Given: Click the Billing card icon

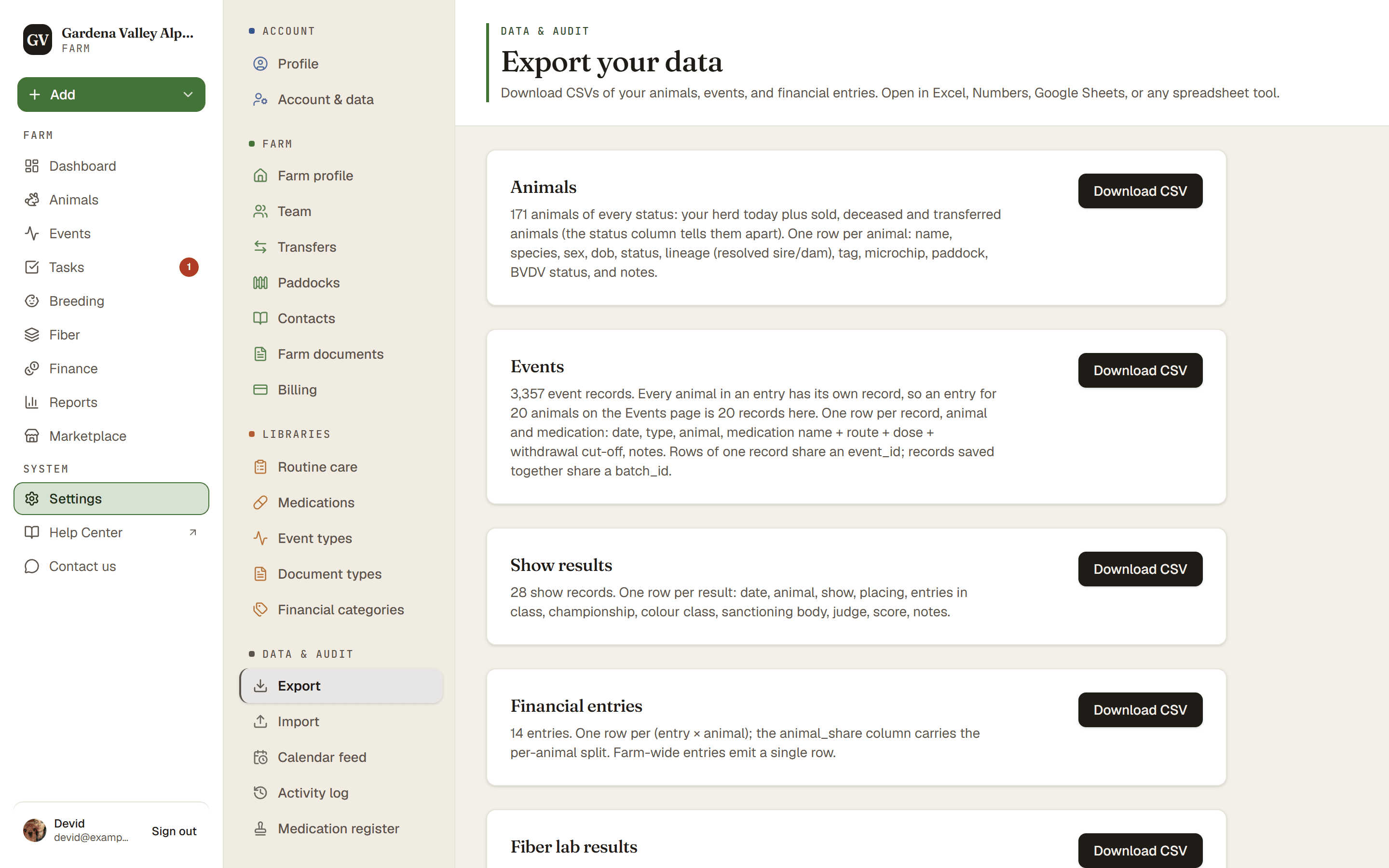Looking at the screenshot, I should click(260, 390).
